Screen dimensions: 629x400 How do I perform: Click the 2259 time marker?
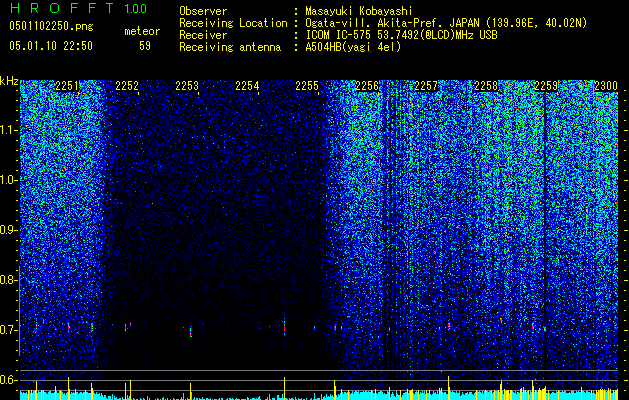(x=546, y=86)
